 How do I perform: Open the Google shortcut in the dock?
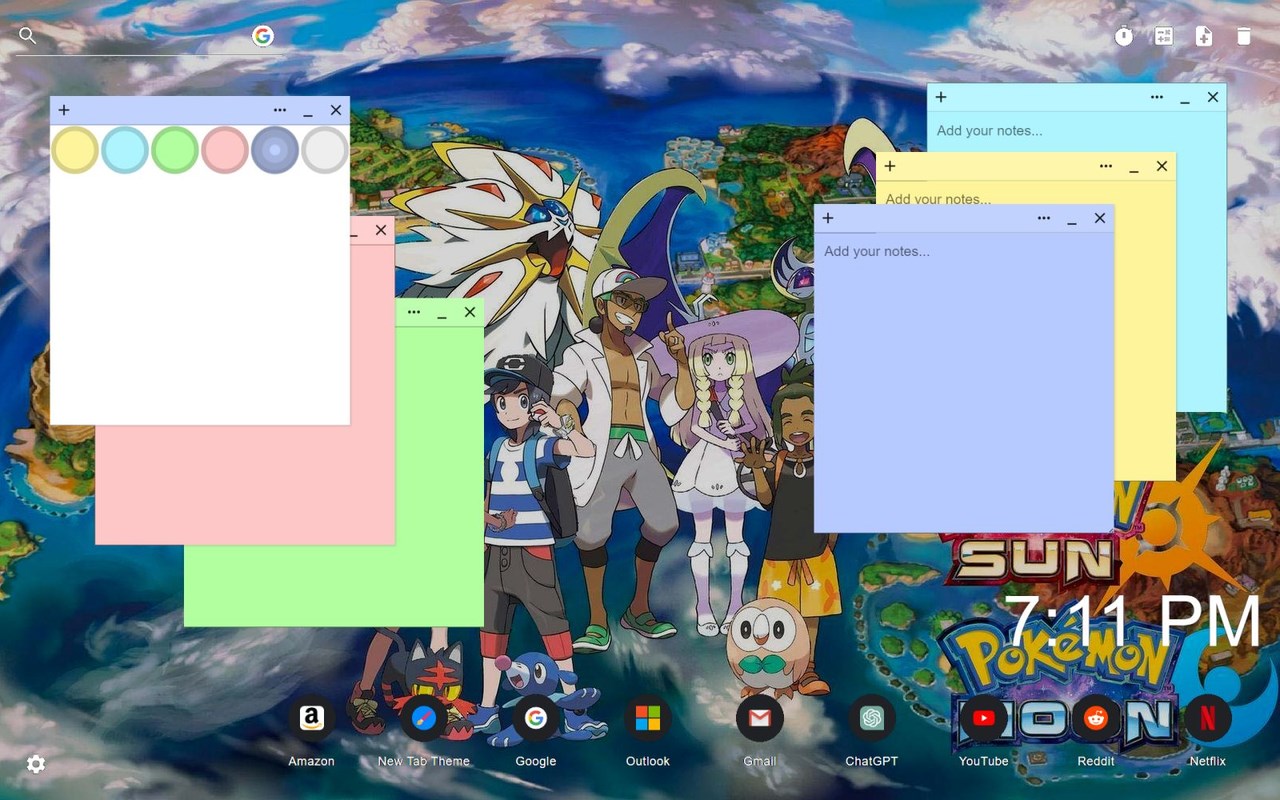point(536,718)
